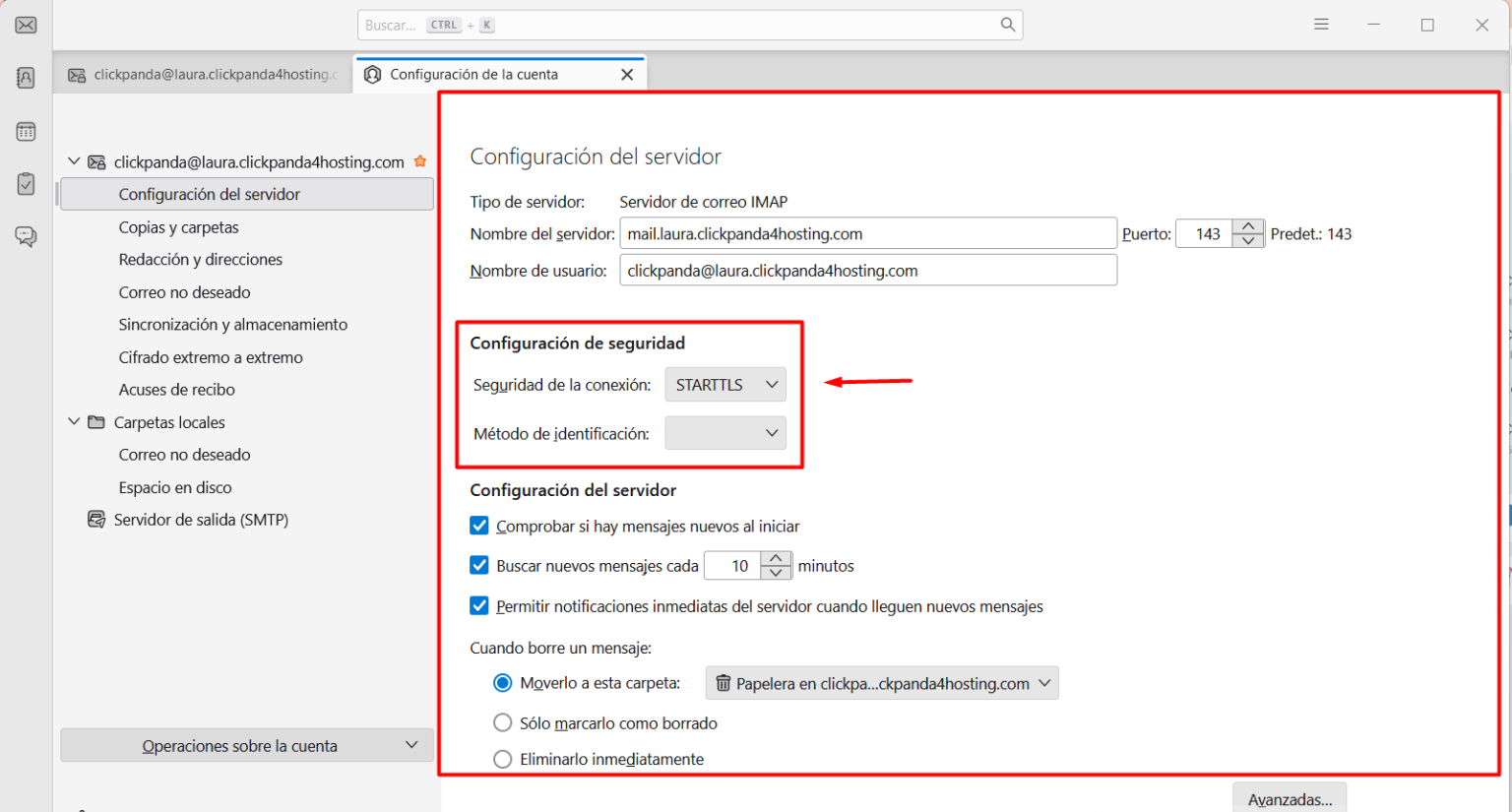Click the Avanzadas... button

coord(1289,799)
